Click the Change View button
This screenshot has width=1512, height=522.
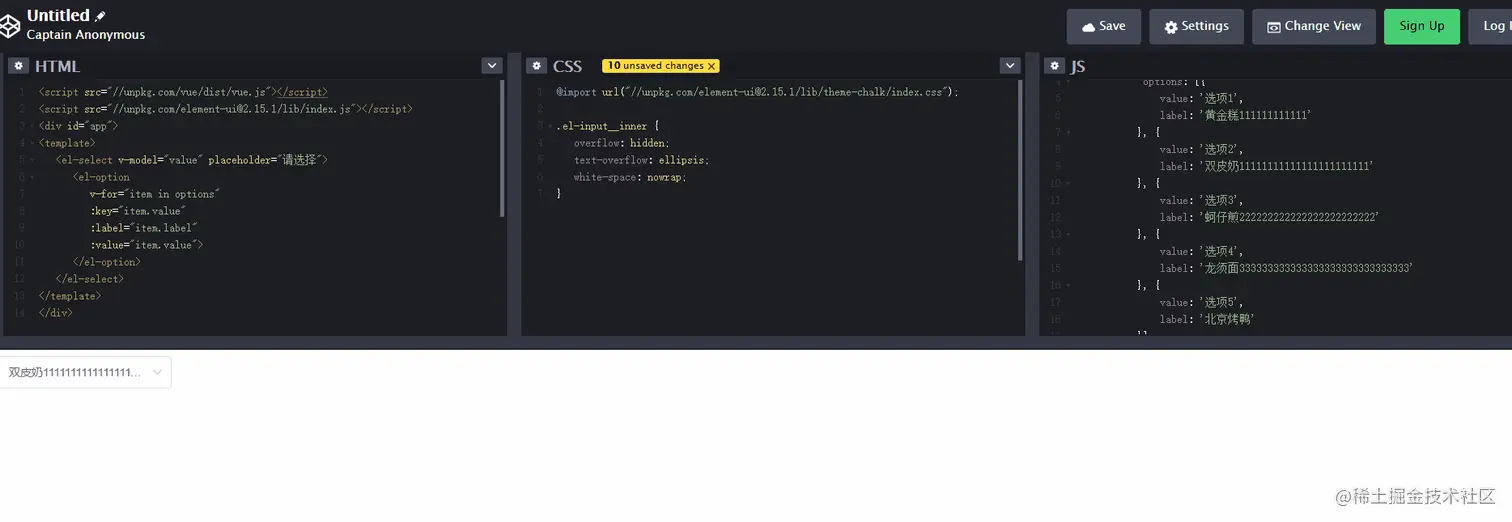(1314, 27)
